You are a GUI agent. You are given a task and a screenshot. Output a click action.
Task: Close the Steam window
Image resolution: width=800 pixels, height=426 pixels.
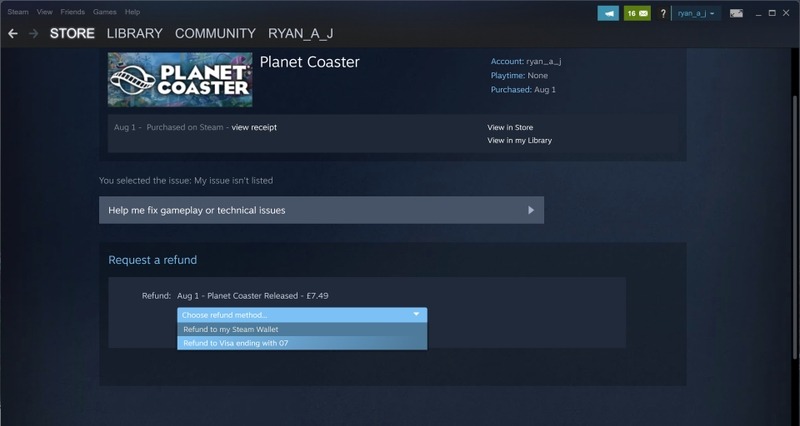click(x=786, y=13)
